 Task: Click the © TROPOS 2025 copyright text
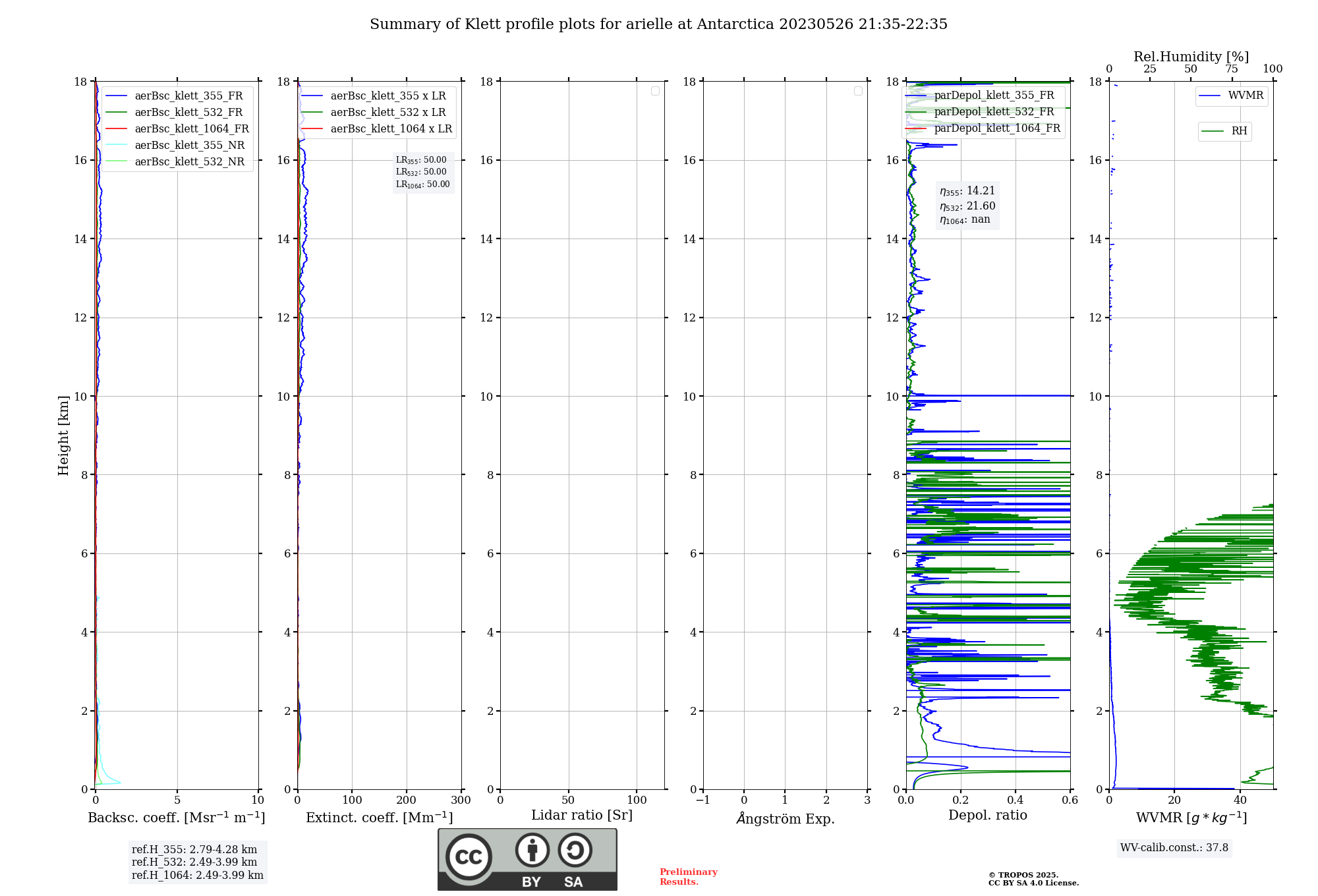[x=1023, y=875]
